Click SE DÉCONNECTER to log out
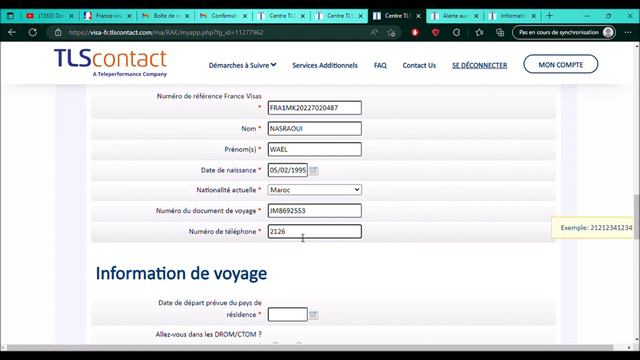 click(x=480, y=65)
